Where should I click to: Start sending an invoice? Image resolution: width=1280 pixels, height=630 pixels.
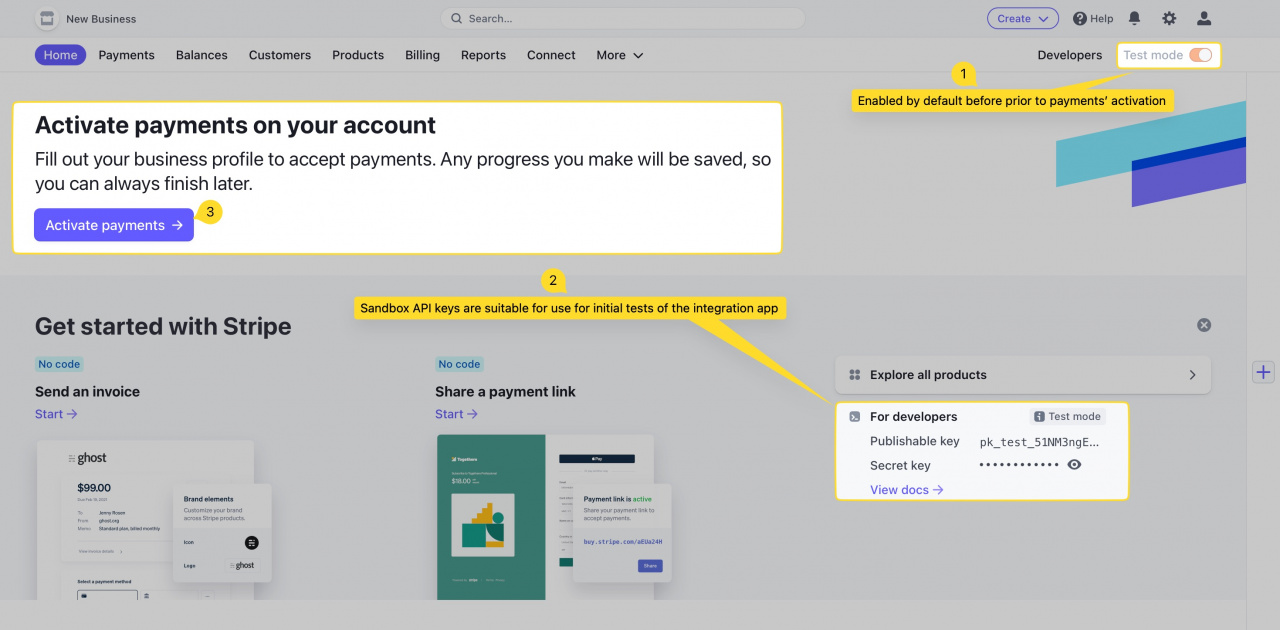[x=56, y=414]
